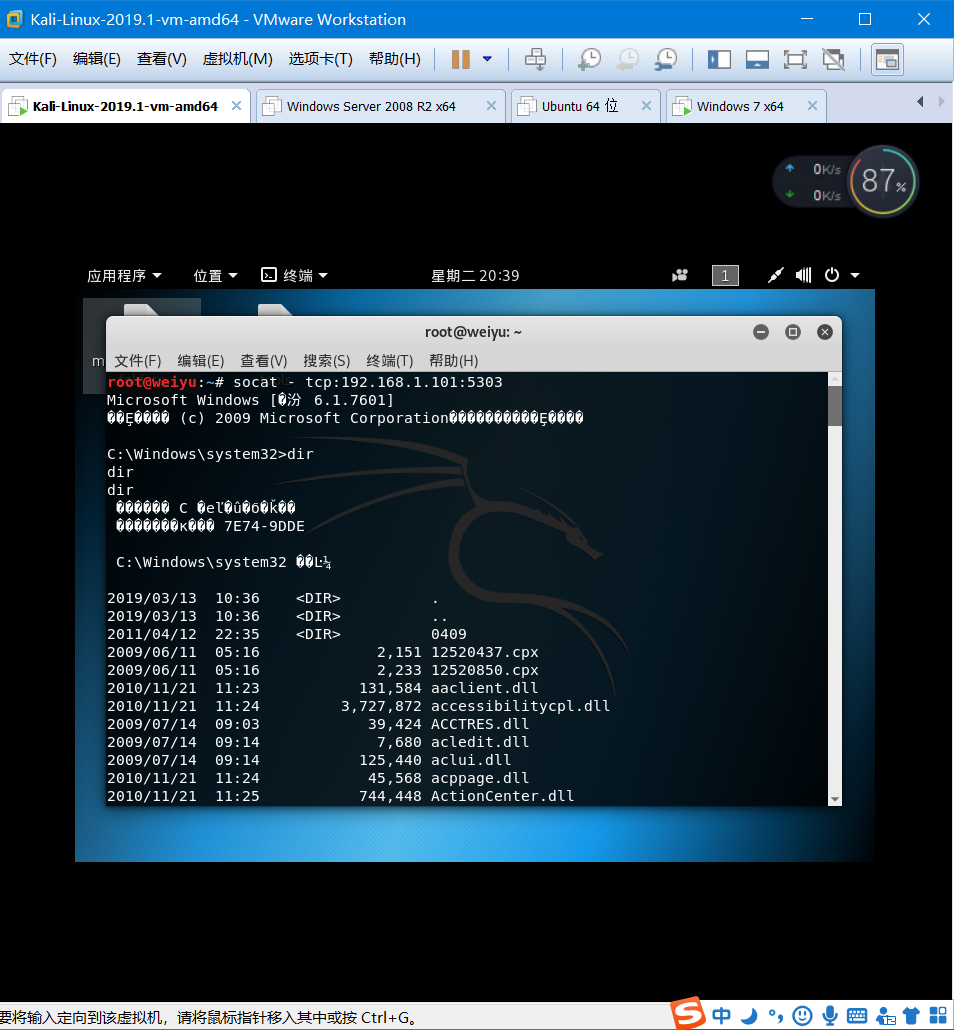The height and width of the screenshot is (1030, 954).
Task: Close the Kali-Linux-2019.1-vm-amd64 tab
Action: point(237,106)
